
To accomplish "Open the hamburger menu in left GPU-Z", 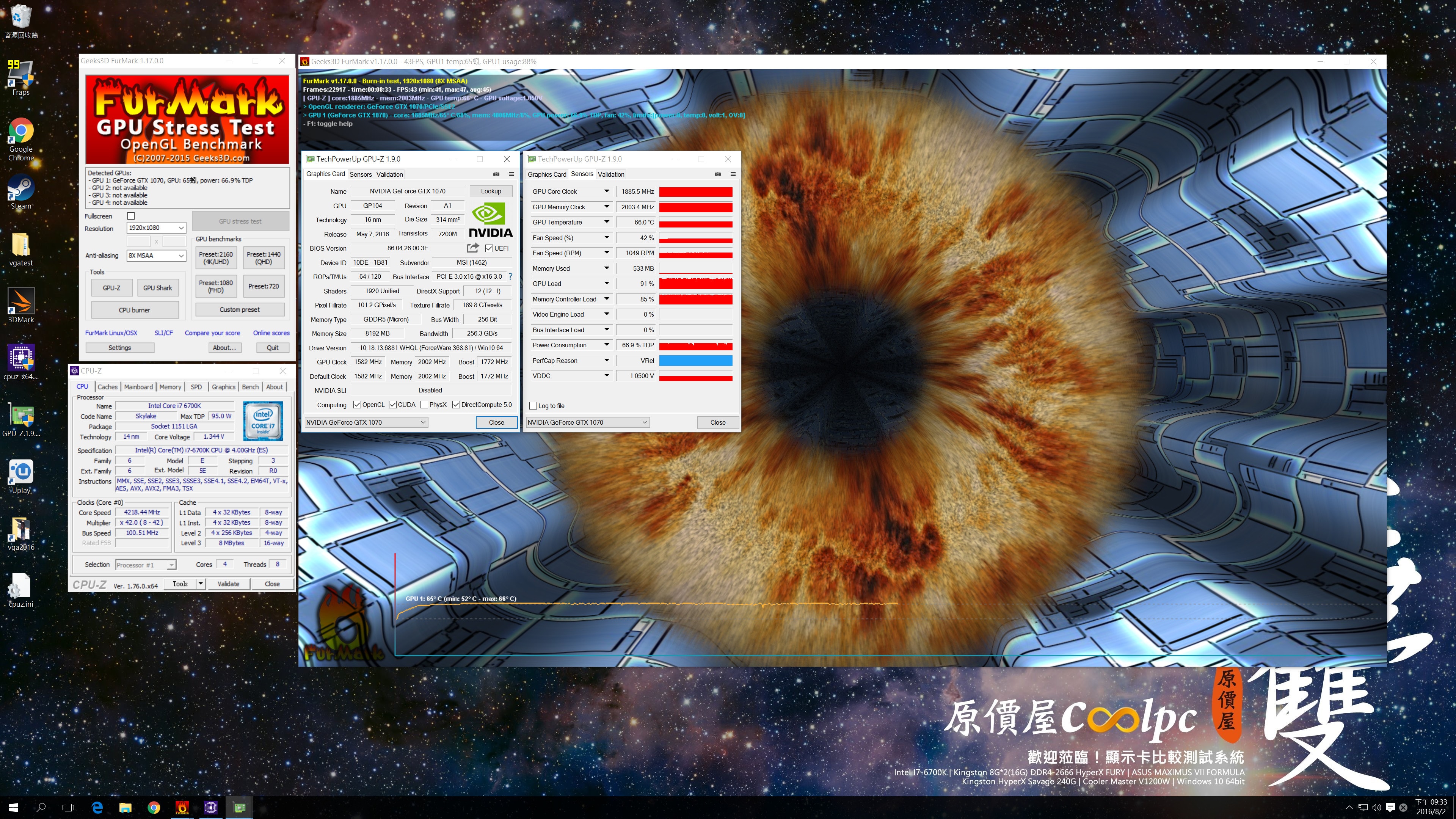I will (x=511, y=174).
